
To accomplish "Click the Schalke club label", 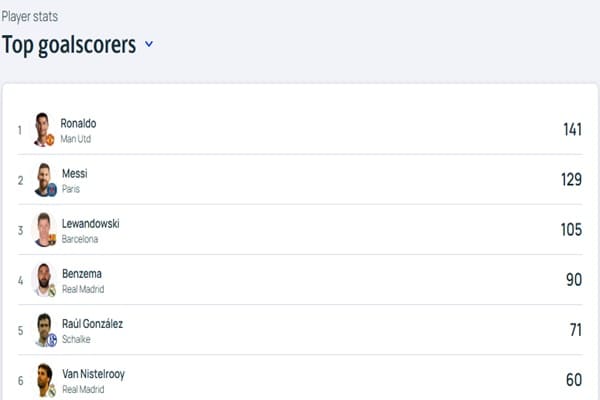I will (x=76, y=339).
